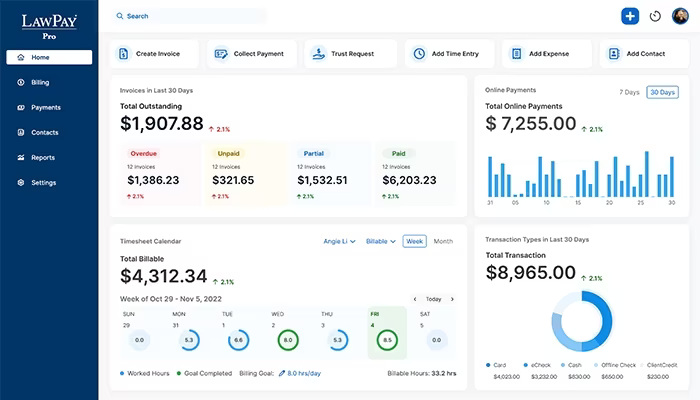The height and width of the screenshot is (400, 700).
Task: Expand the Billable filter dropdown
Action: [381, 241]
